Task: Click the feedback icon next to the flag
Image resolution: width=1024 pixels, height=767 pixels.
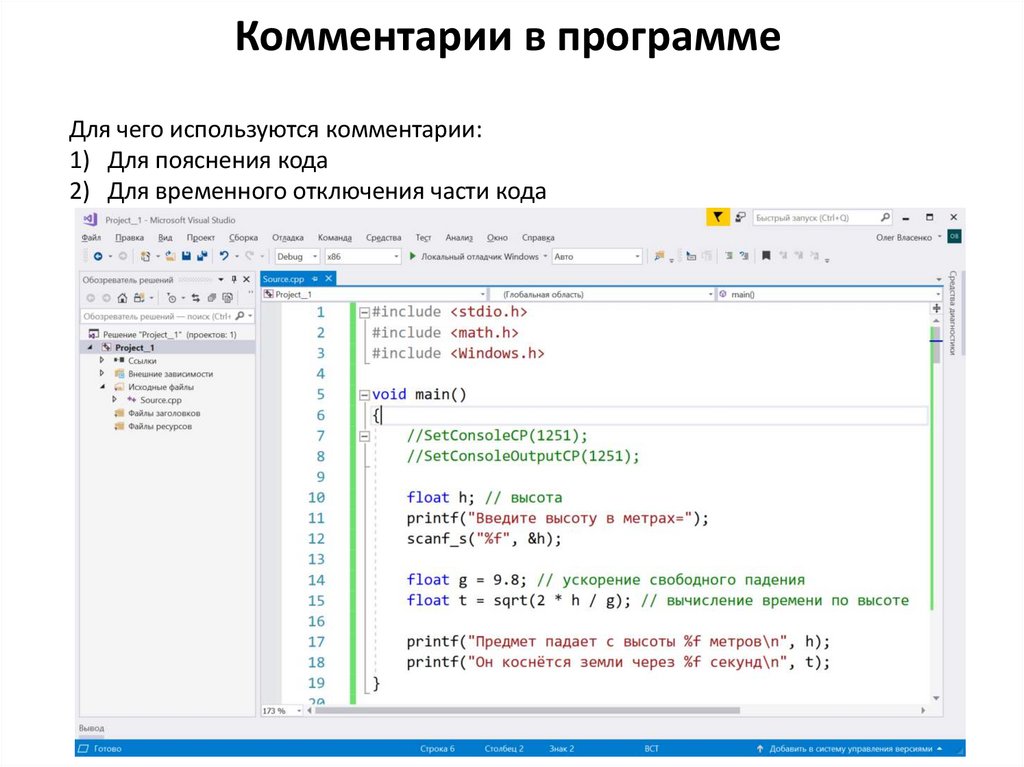Action: 740,218
